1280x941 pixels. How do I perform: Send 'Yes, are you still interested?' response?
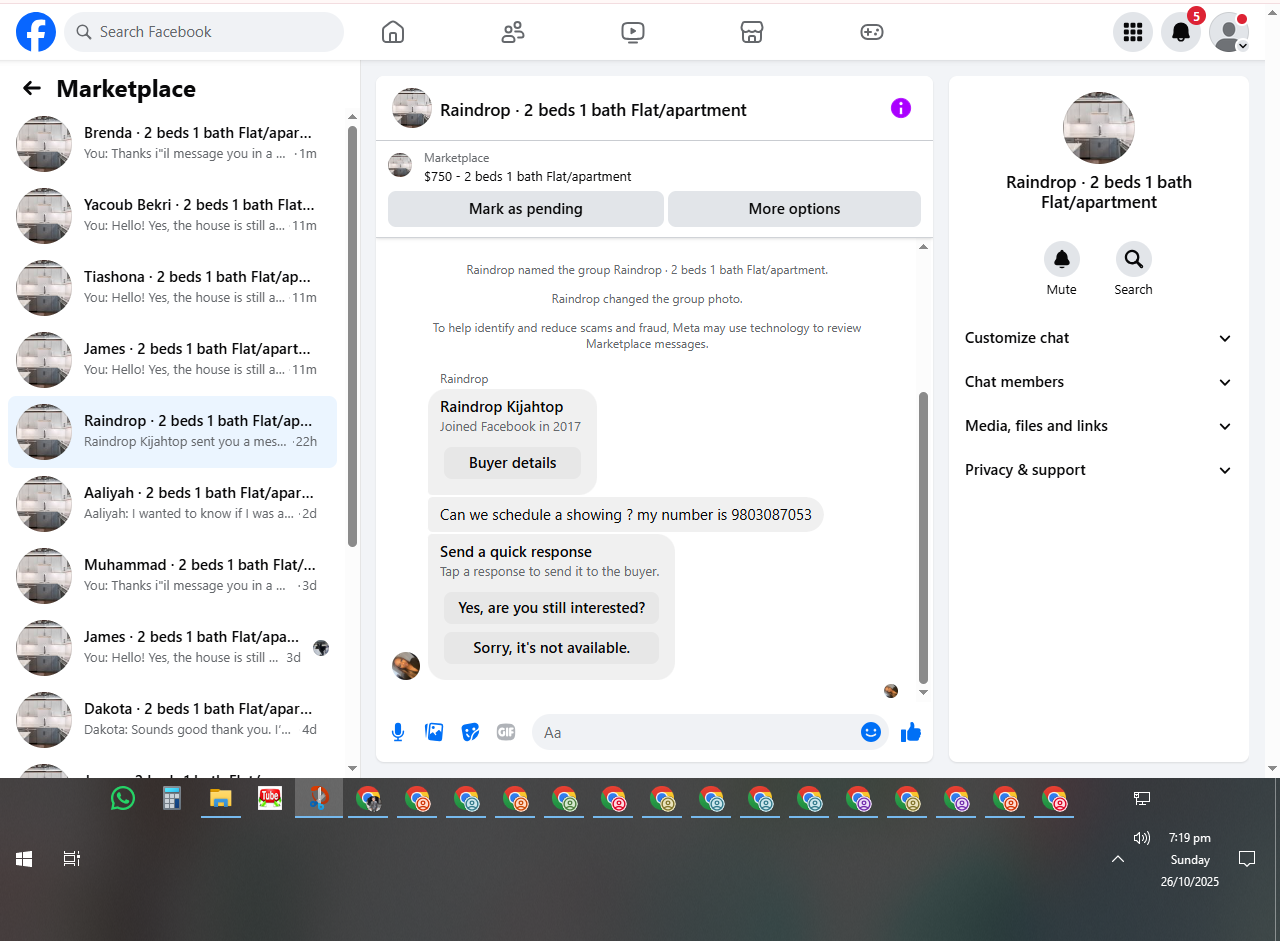pyautogui.click(x=551, y=608)
